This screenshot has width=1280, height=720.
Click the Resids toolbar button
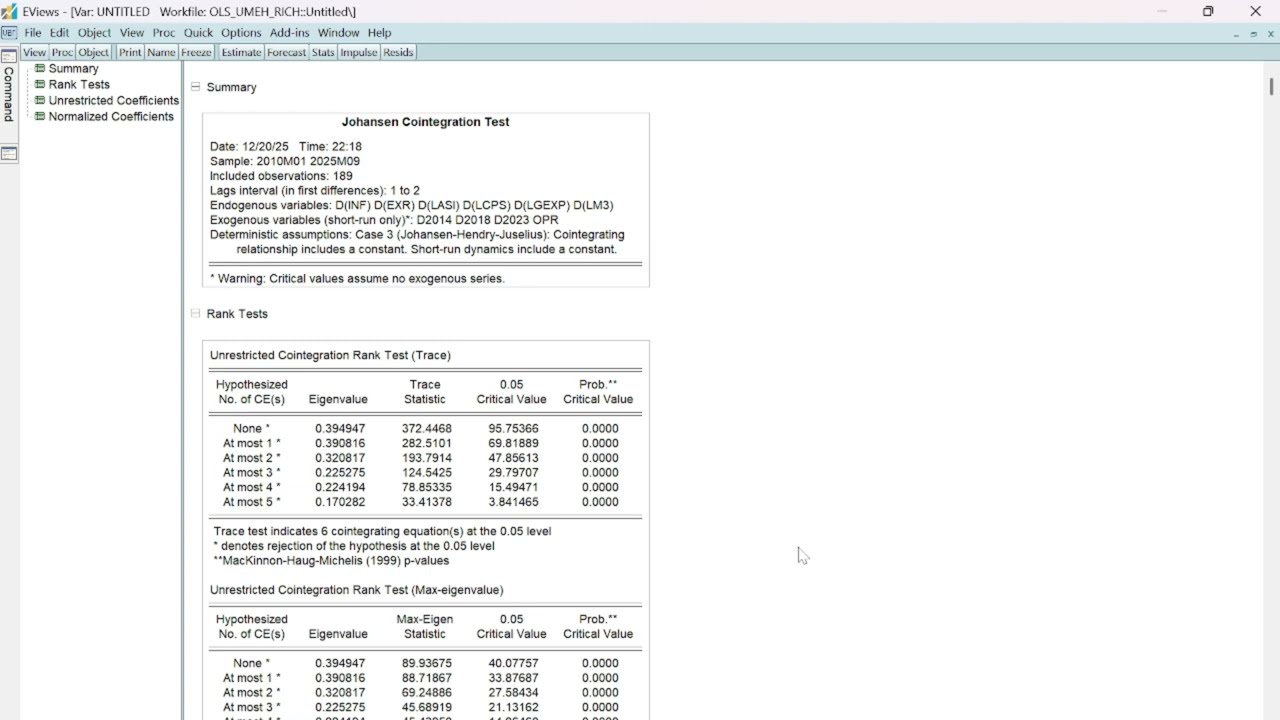(398, 52)
